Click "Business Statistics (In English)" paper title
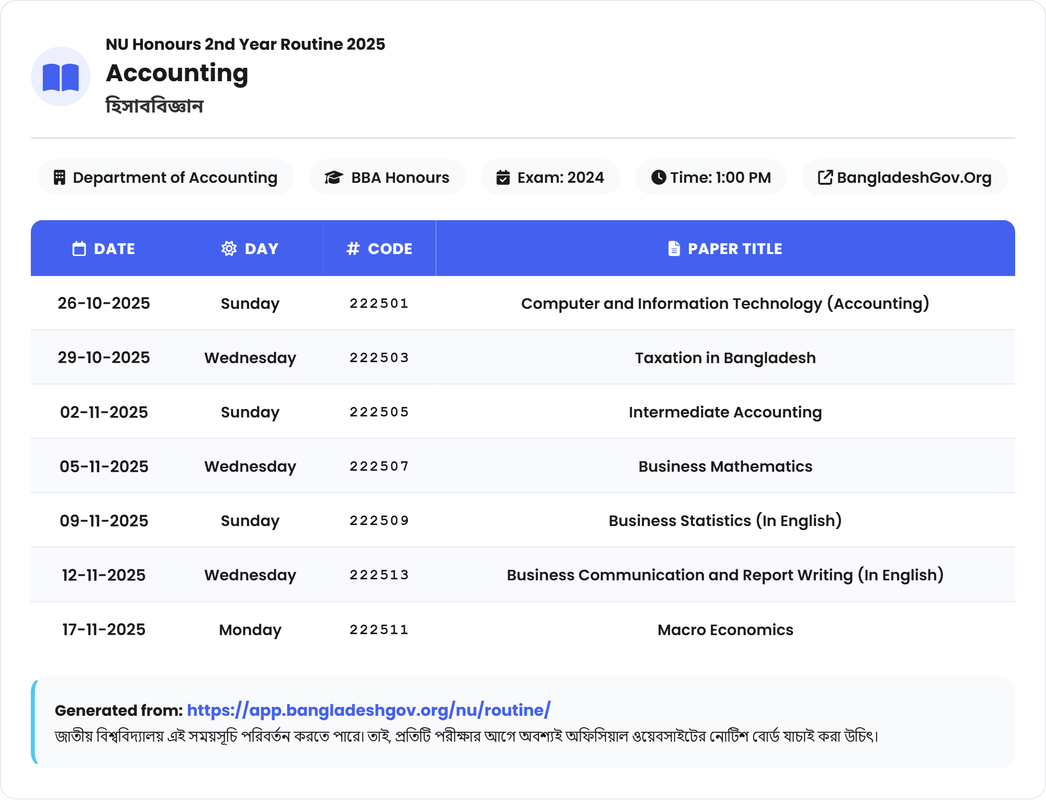 coord(725,521)
